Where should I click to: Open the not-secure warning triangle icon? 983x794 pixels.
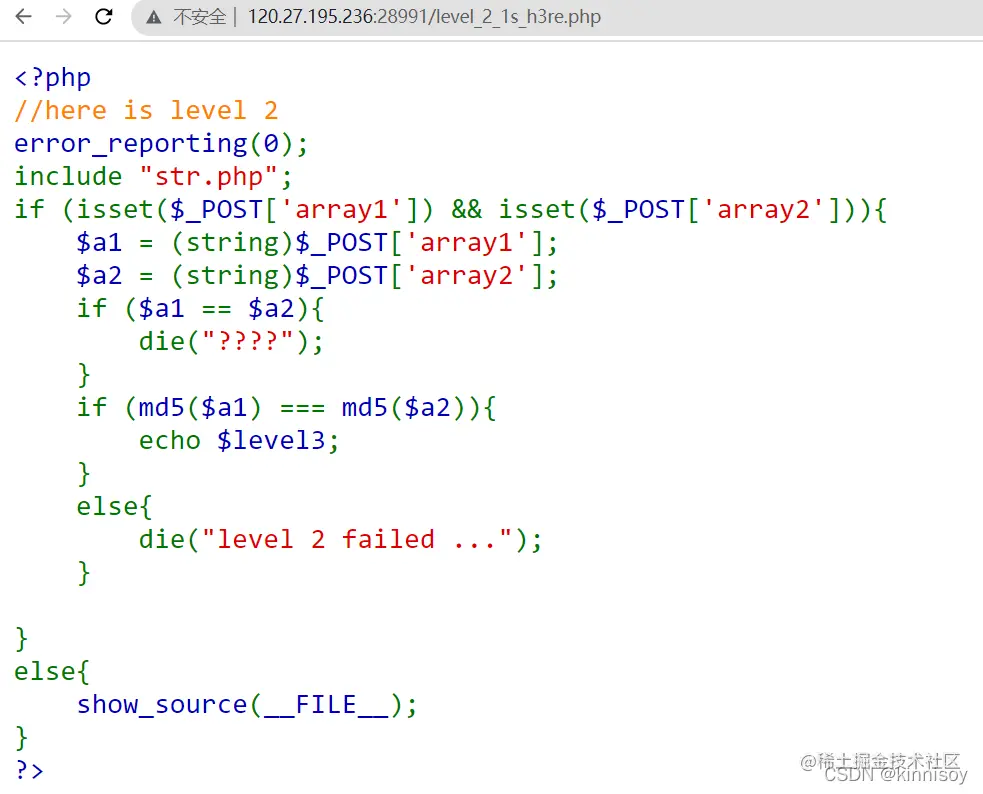click(154, 17)
